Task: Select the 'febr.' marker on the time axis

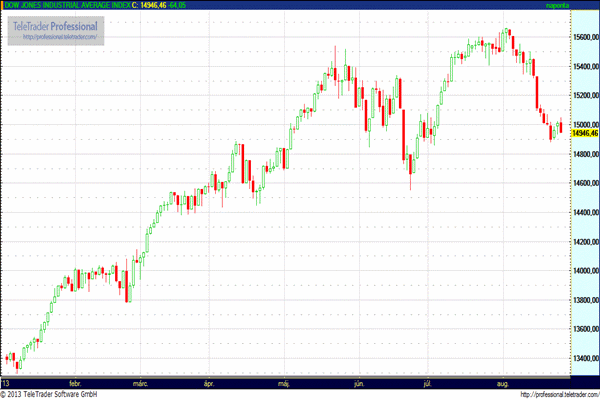Action: tap(74, 382)
